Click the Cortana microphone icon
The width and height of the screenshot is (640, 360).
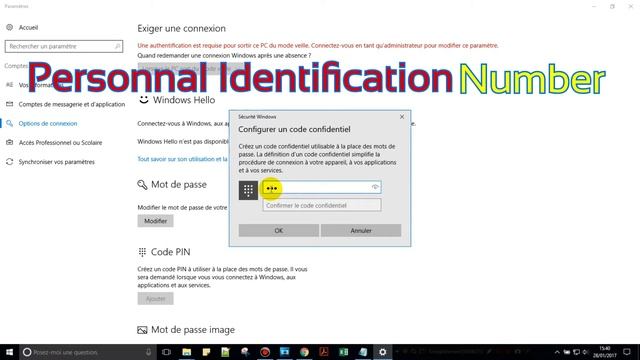coord(148,352)
